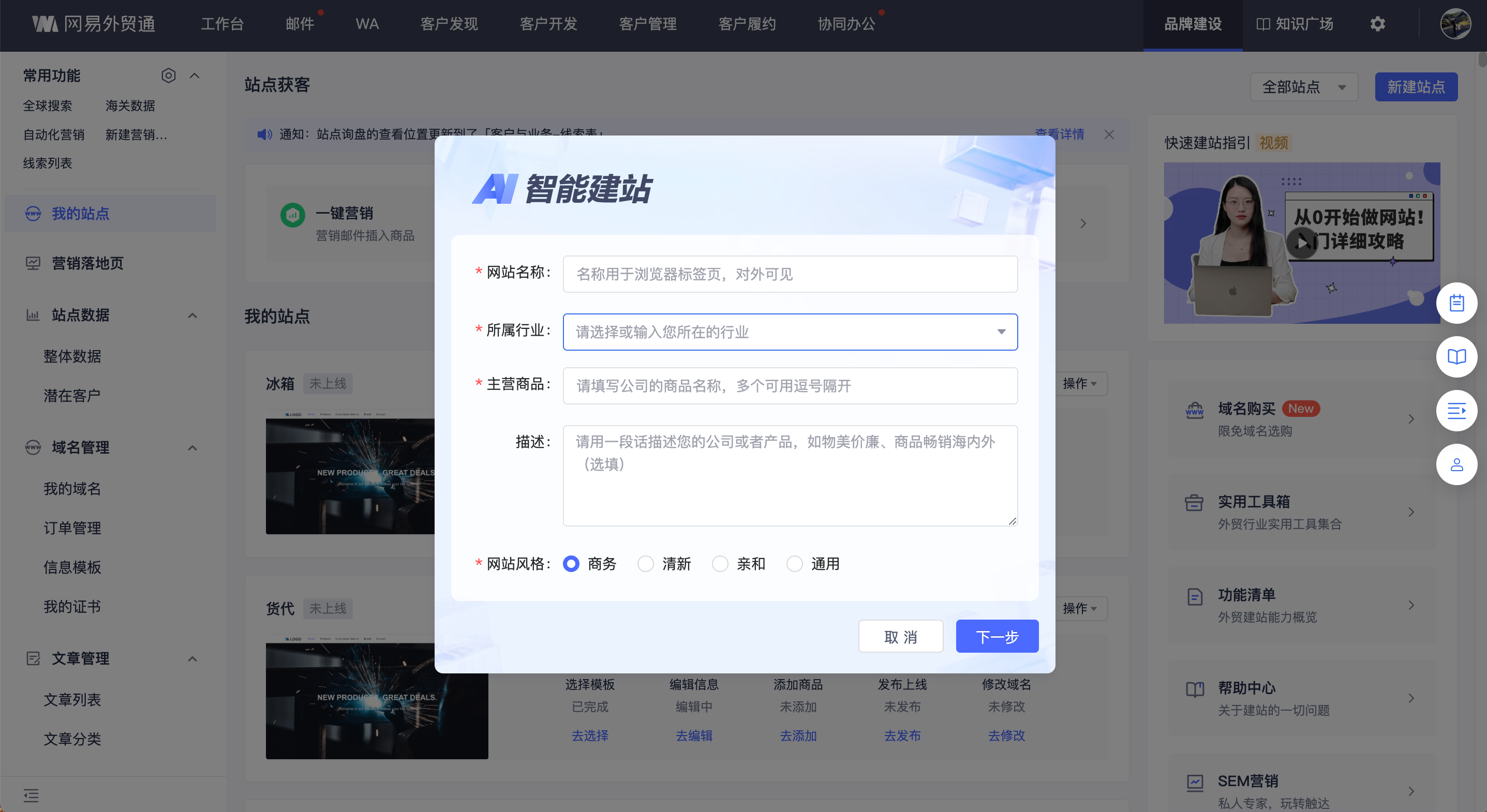Click the 下一步 button in dialog

997,637
